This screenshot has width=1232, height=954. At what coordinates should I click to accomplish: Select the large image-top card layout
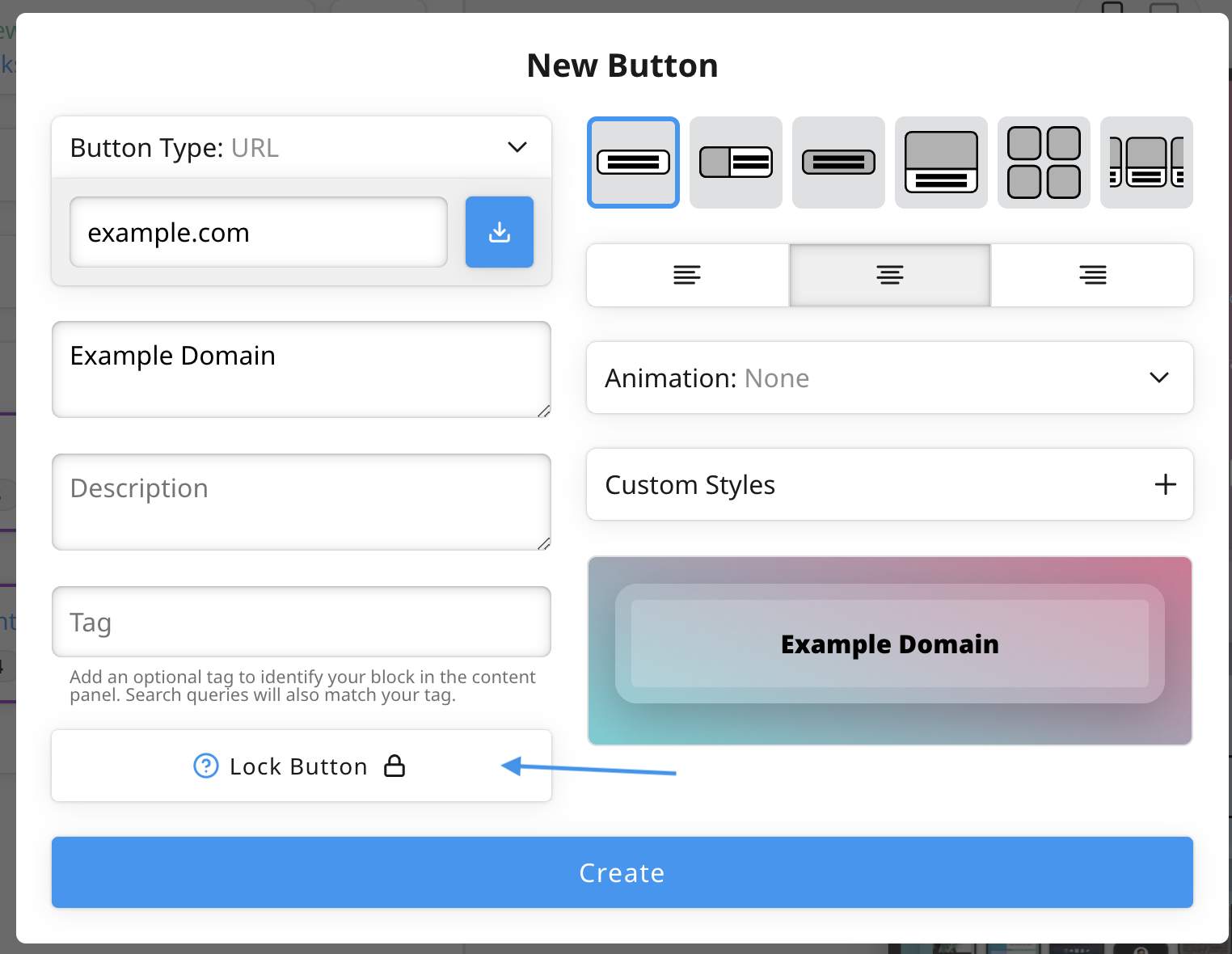point(941,163)
